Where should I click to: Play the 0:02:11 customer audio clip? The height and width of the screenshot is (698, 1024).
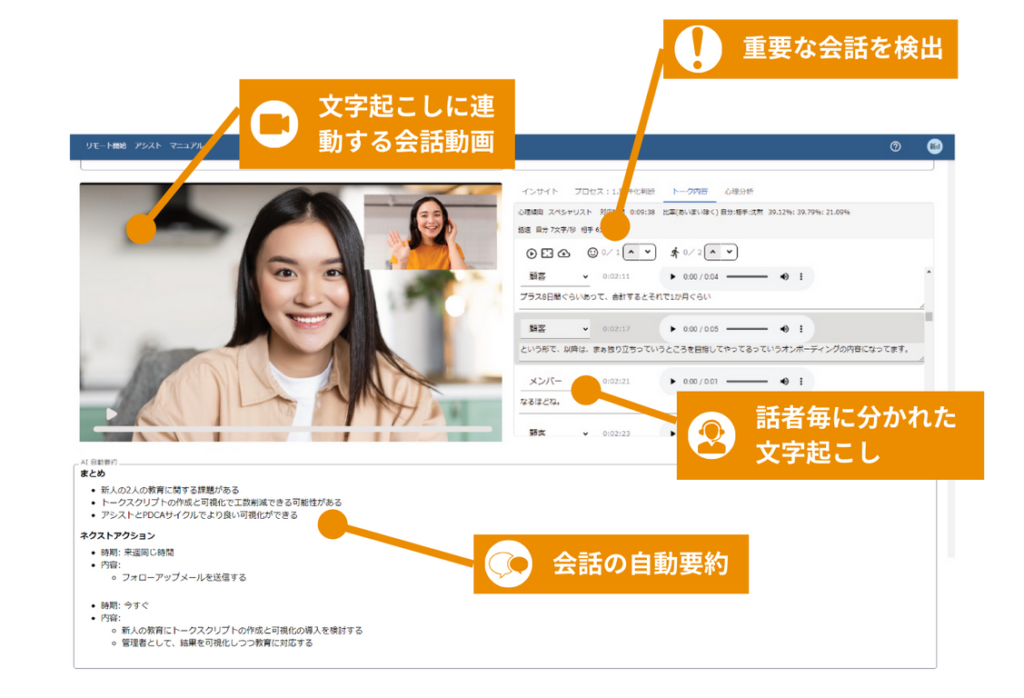click(672, 276)
